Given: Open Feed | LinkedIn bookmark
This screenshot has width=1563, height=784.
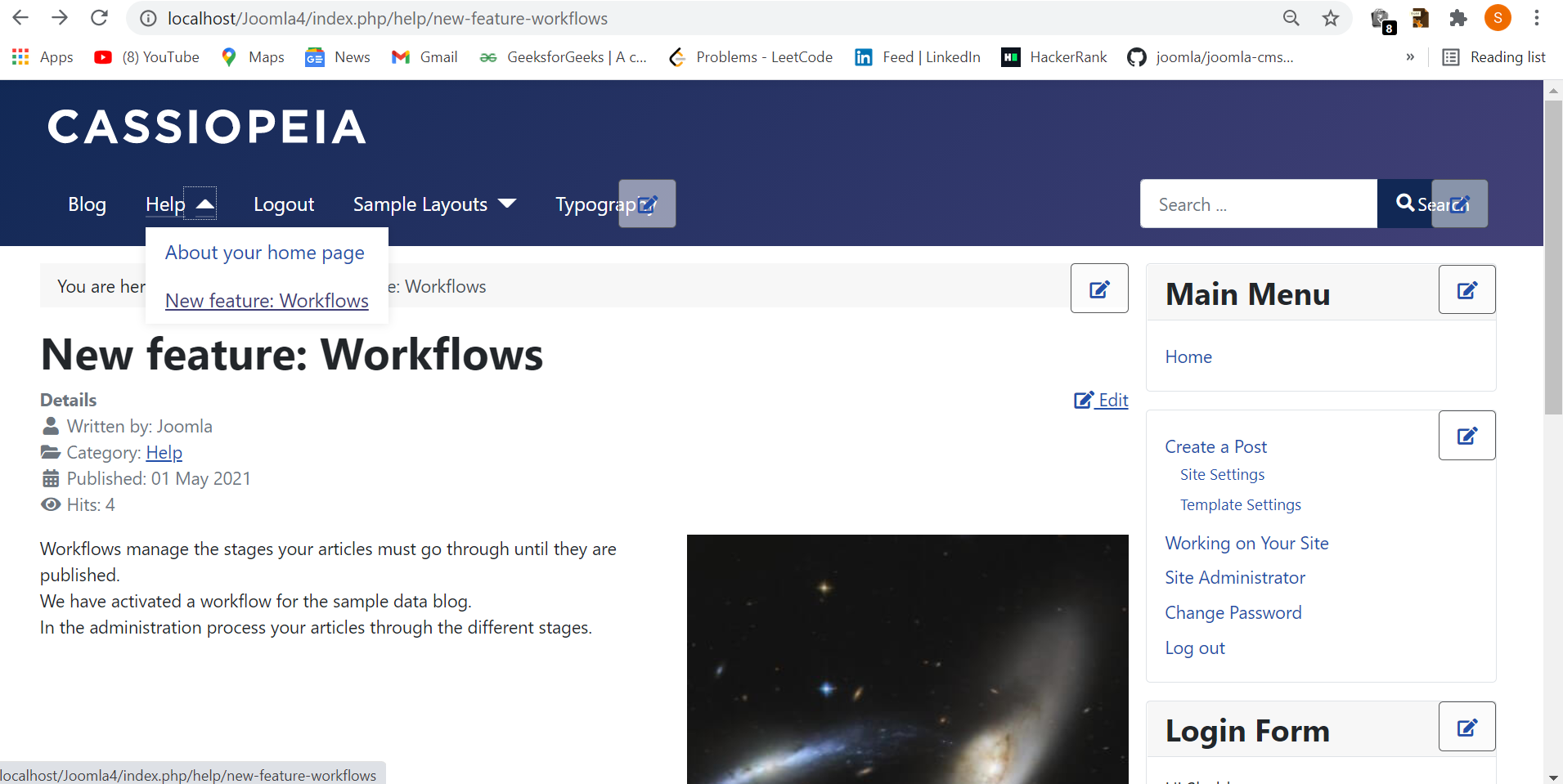Looking at the screenshot, I should click(918, 57).
